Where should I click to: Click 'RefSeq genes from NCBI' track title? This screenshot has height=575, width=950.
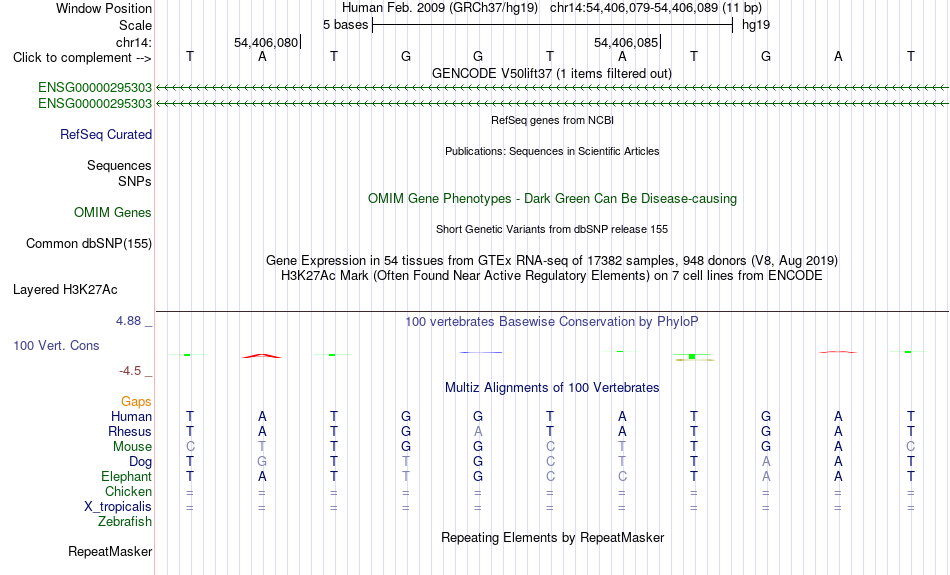coord(552,120)
